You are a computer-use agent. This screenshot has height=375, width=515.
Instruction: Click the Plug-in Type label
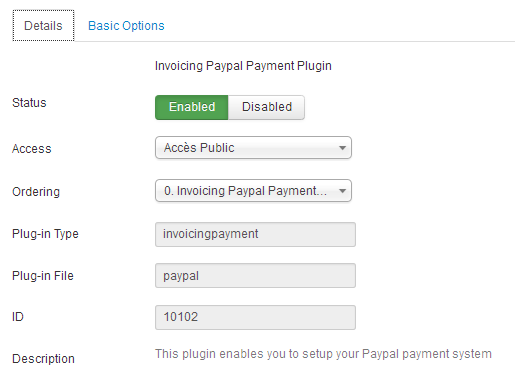[x=45, y=234]
